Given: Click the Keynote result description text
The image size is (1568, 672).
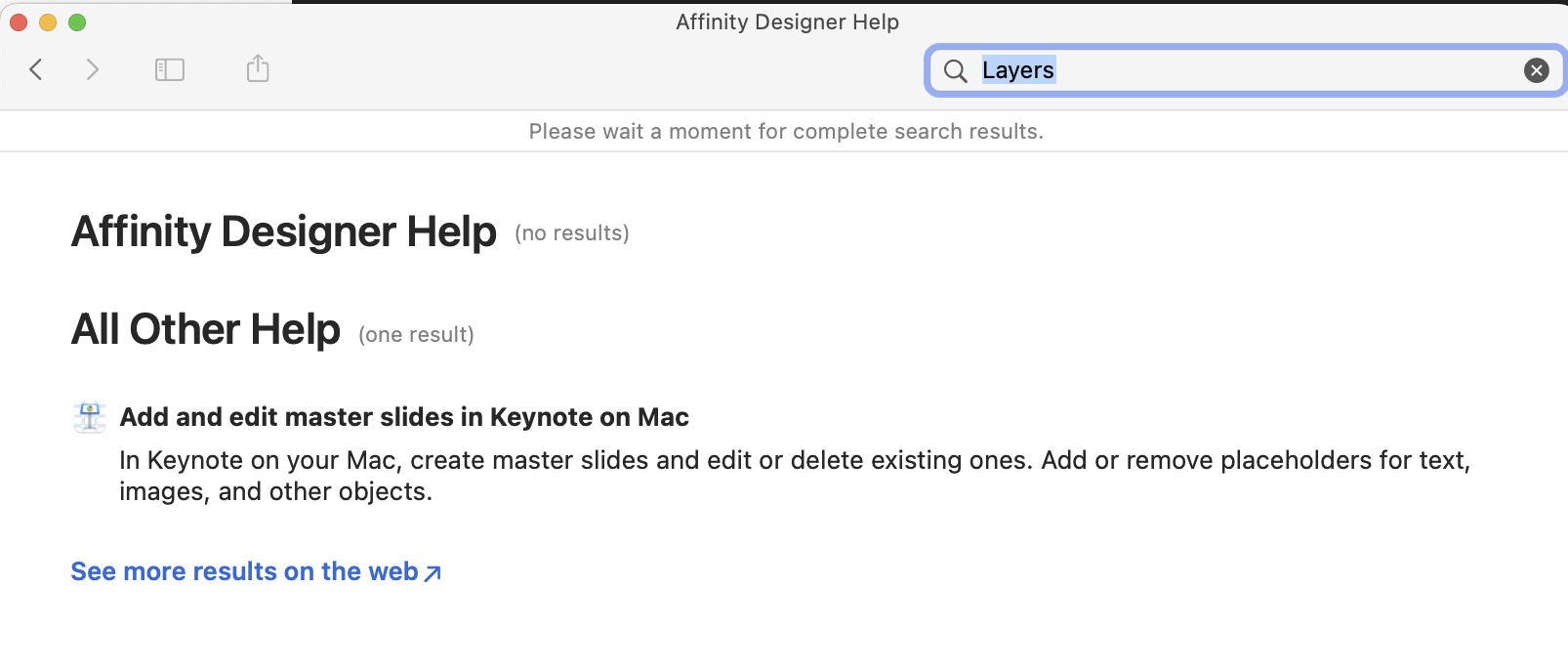Looking at the screenshot, I should pos(795,476).
